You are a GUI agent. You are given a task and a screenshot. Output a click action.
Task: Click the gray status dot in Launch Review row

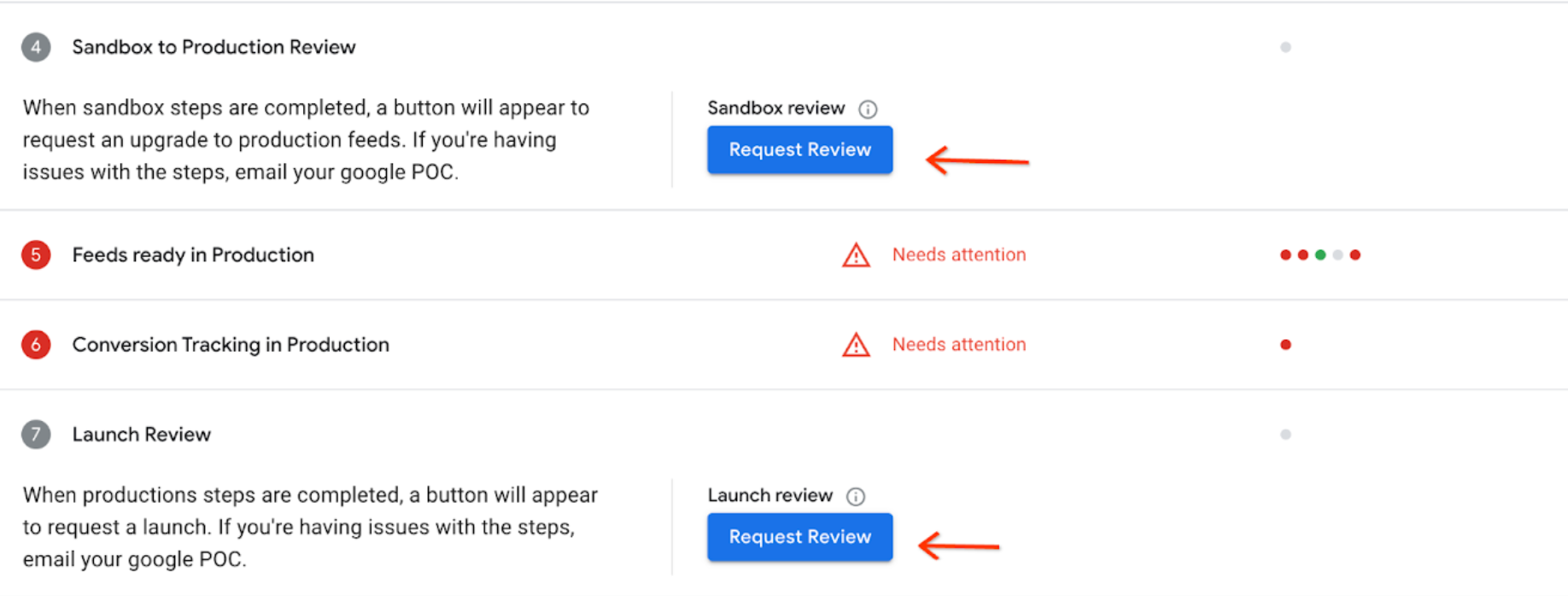1285,435
